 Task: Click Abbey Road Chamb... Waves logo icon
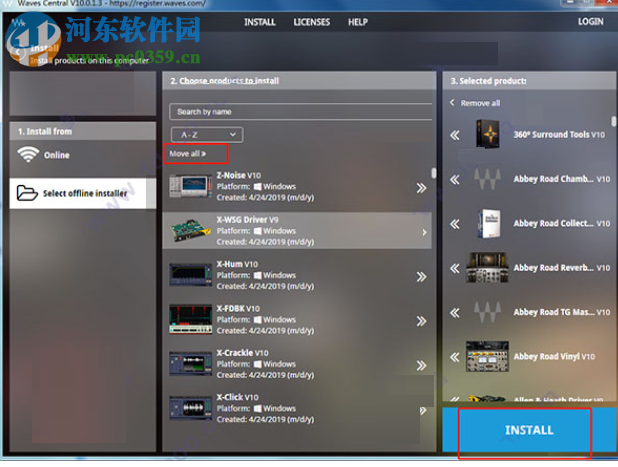(x=488, y=179)
